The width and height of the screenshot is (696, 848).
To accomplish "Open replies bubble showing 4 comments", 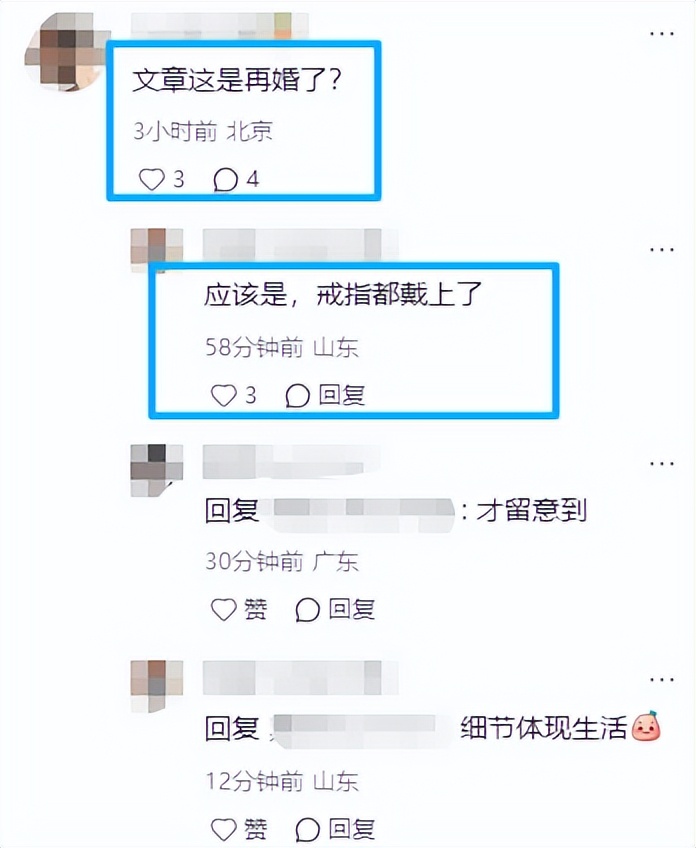I will [226, 180].
